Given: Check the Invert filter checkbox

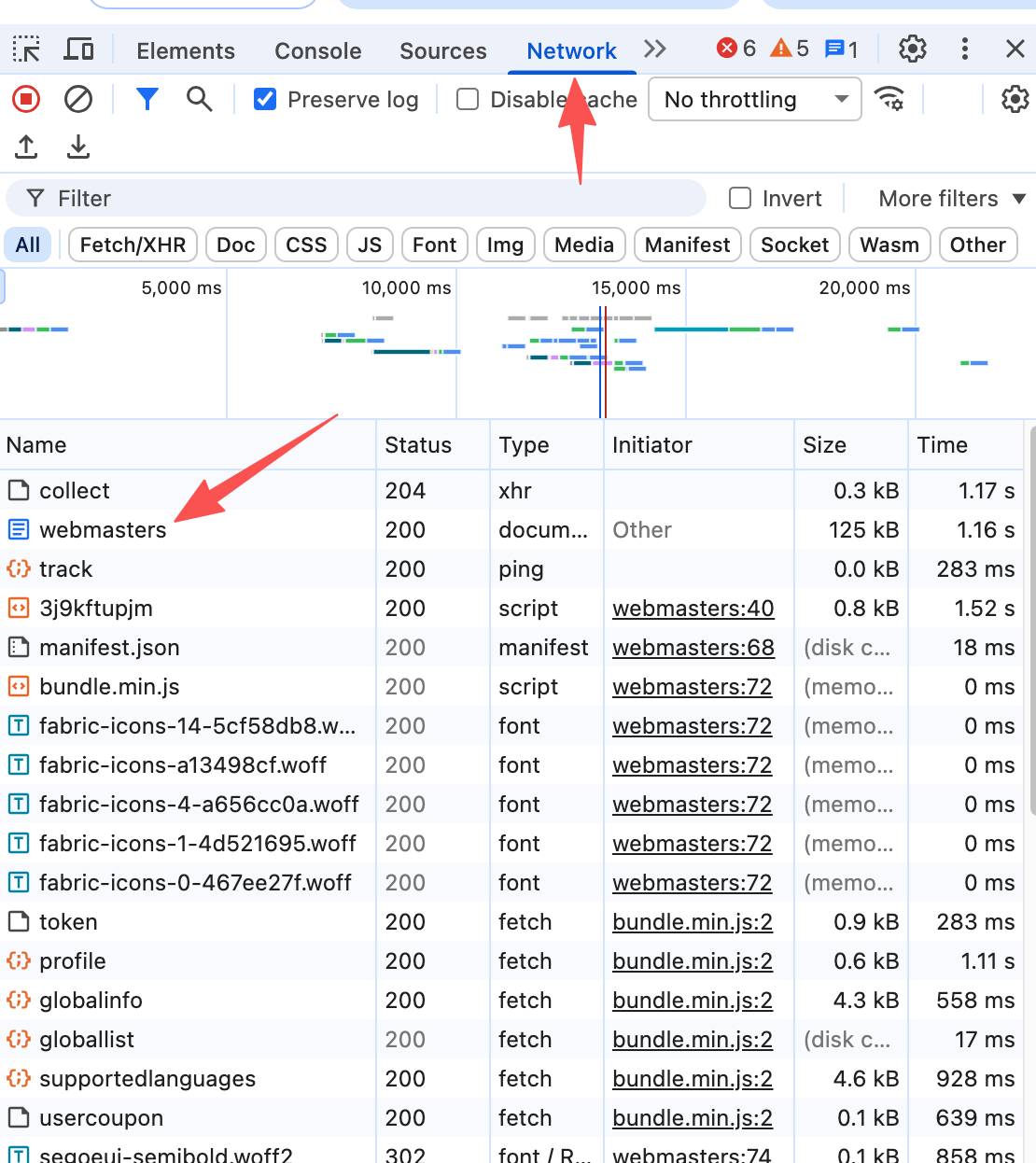Looking at the screenshot, I should click(740, 199).
